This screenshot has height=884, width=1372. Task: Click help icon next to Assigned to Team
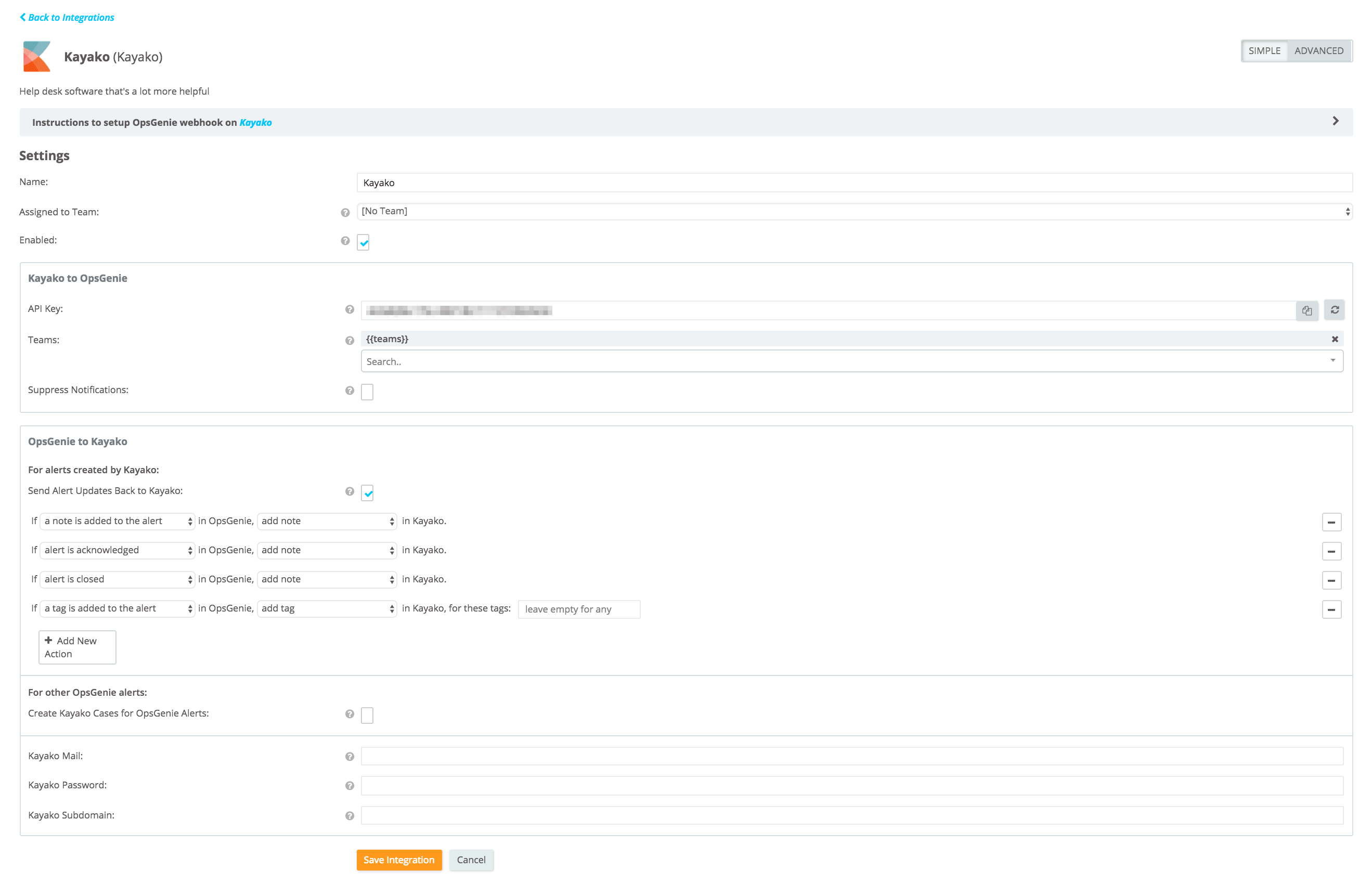tap(345, 212)
